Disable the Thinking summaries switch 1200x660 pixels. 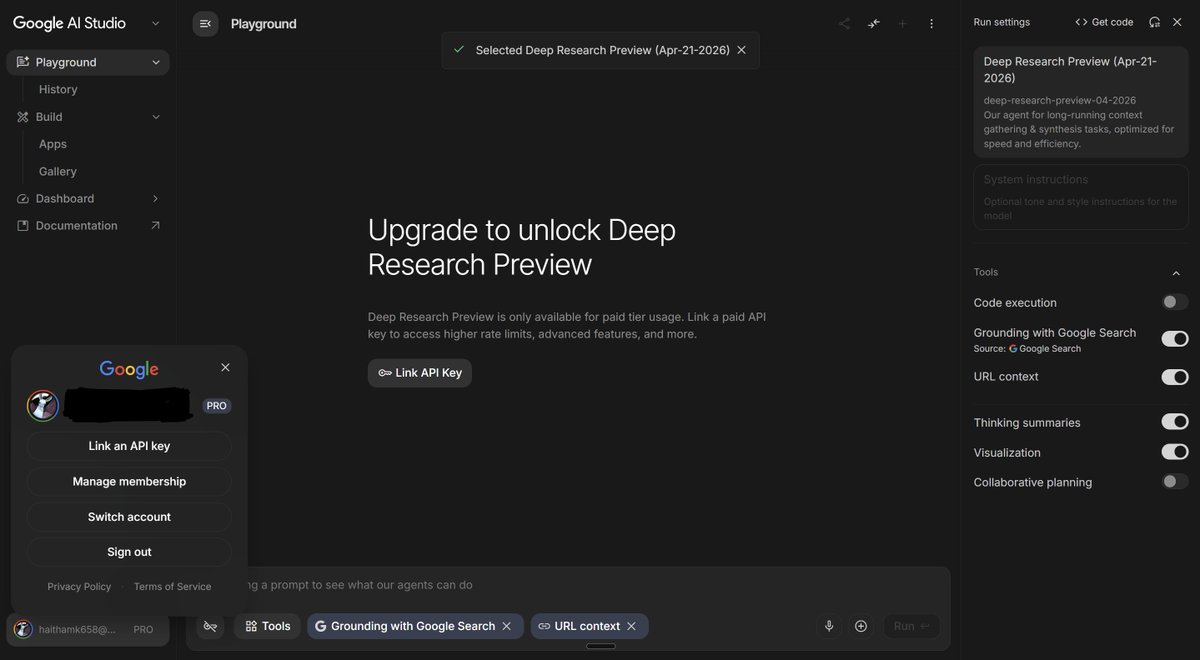click(x=1175, y=422)
